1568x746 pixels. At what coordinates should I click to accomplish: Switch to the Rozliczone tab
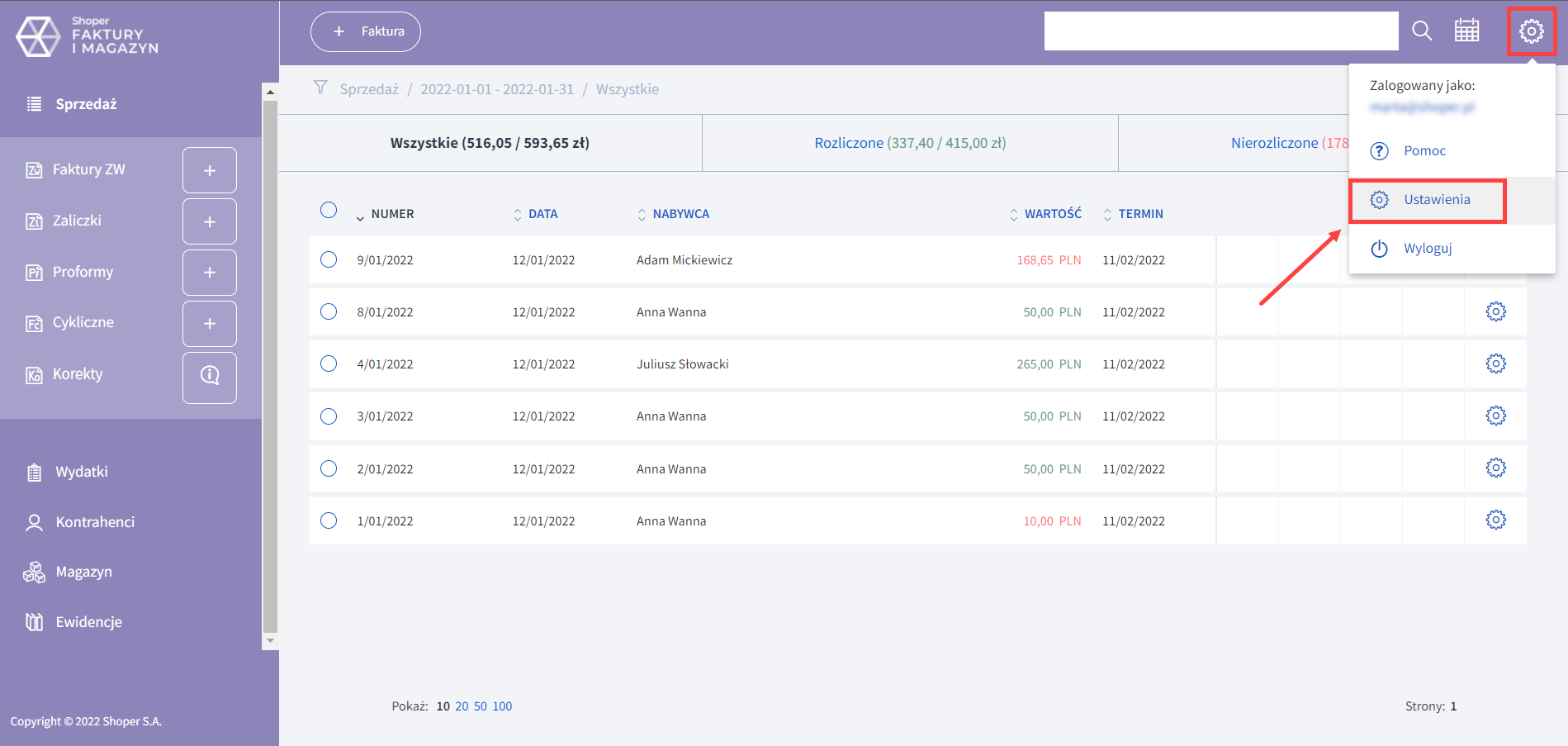[910, 143]
